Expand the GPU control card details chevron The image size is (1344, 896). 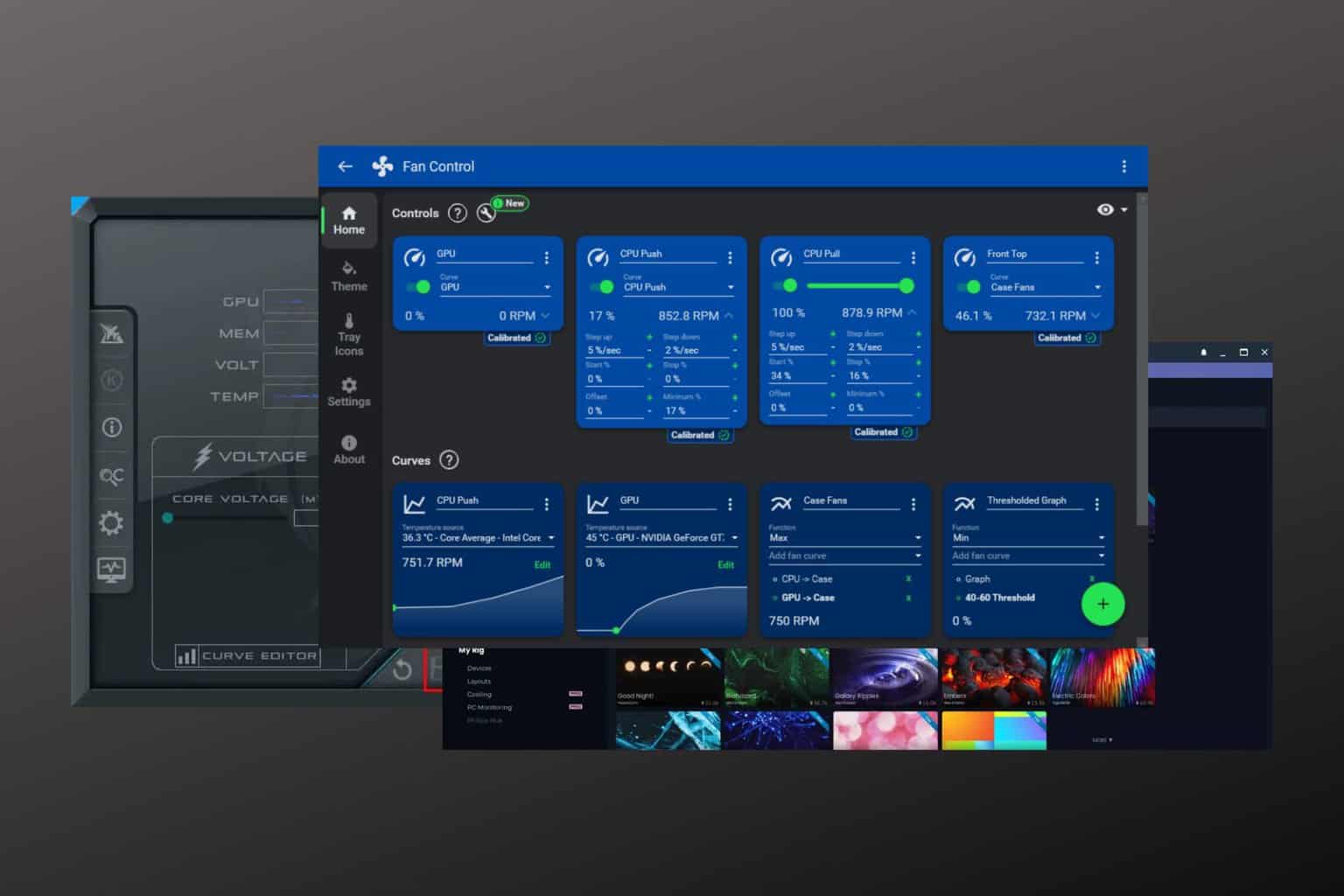tap(546, 316)
